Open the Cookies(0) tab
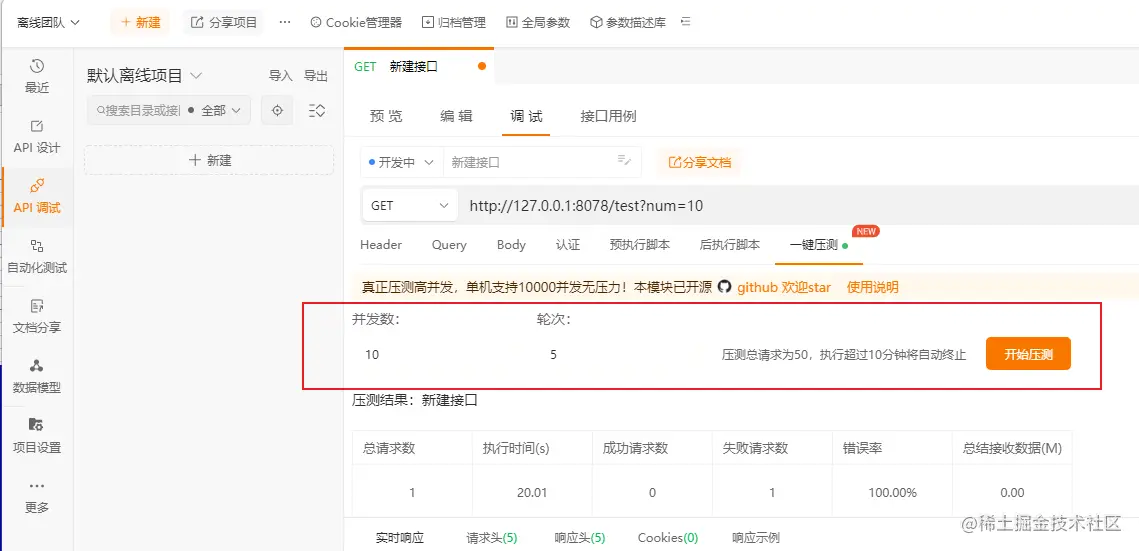The height and width of the screenshot is (551, 1139). pyautogui.click(x=668, y=538)
